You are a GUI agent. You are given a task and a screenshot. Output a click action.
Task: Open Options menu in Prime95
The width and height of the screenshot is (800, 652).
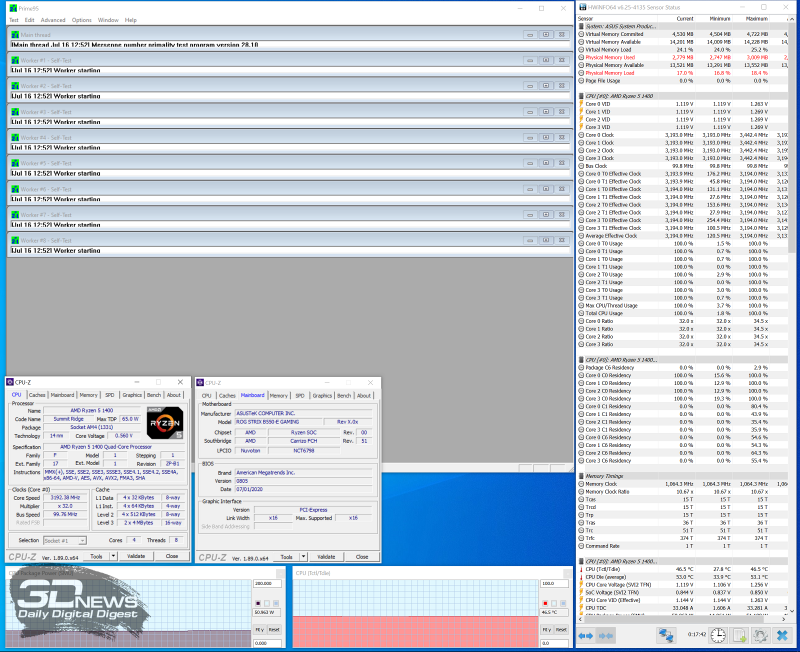[x=82, y=20]
